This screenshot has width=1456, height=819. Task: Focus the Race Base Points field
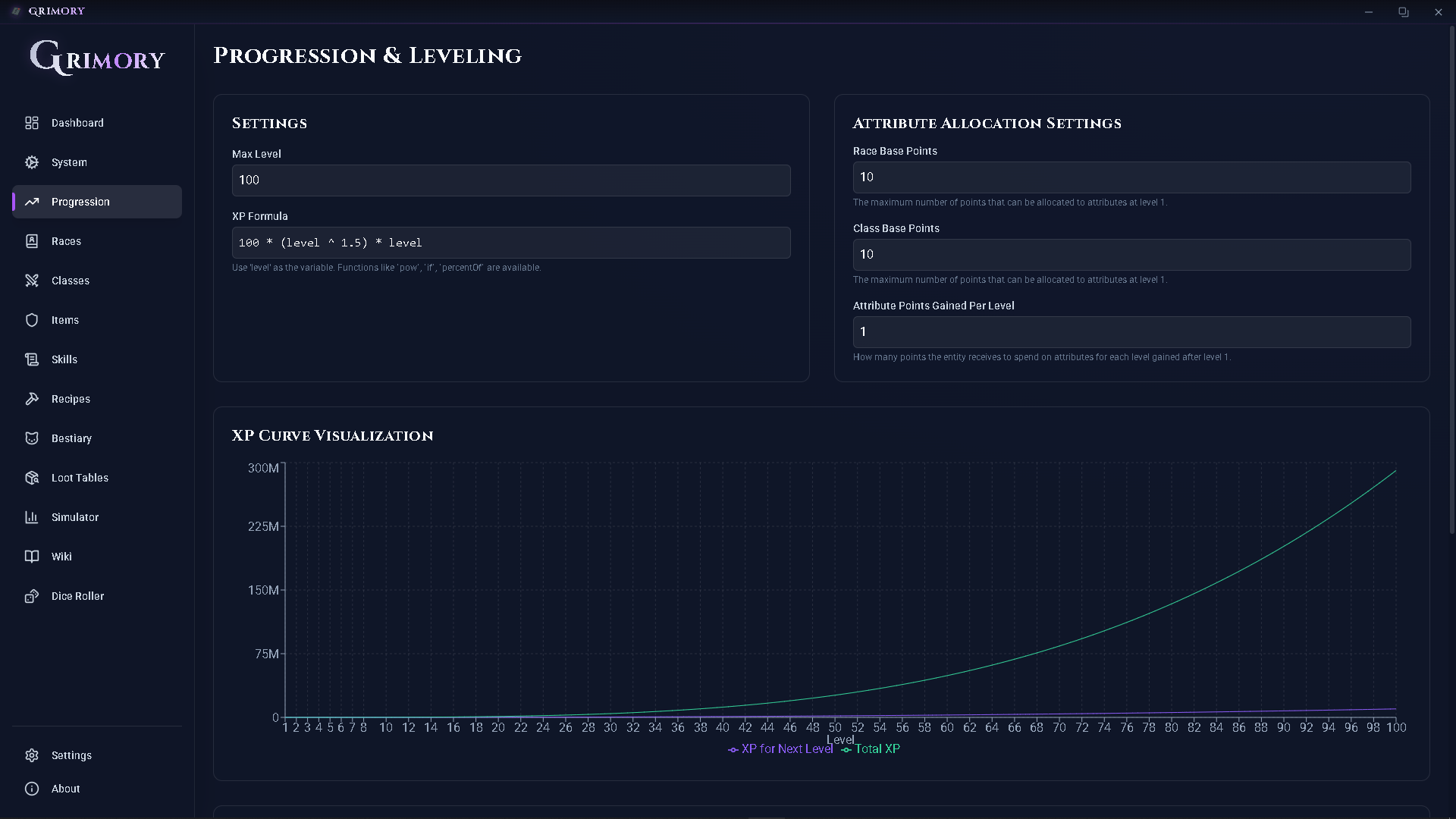[1131, 177]
